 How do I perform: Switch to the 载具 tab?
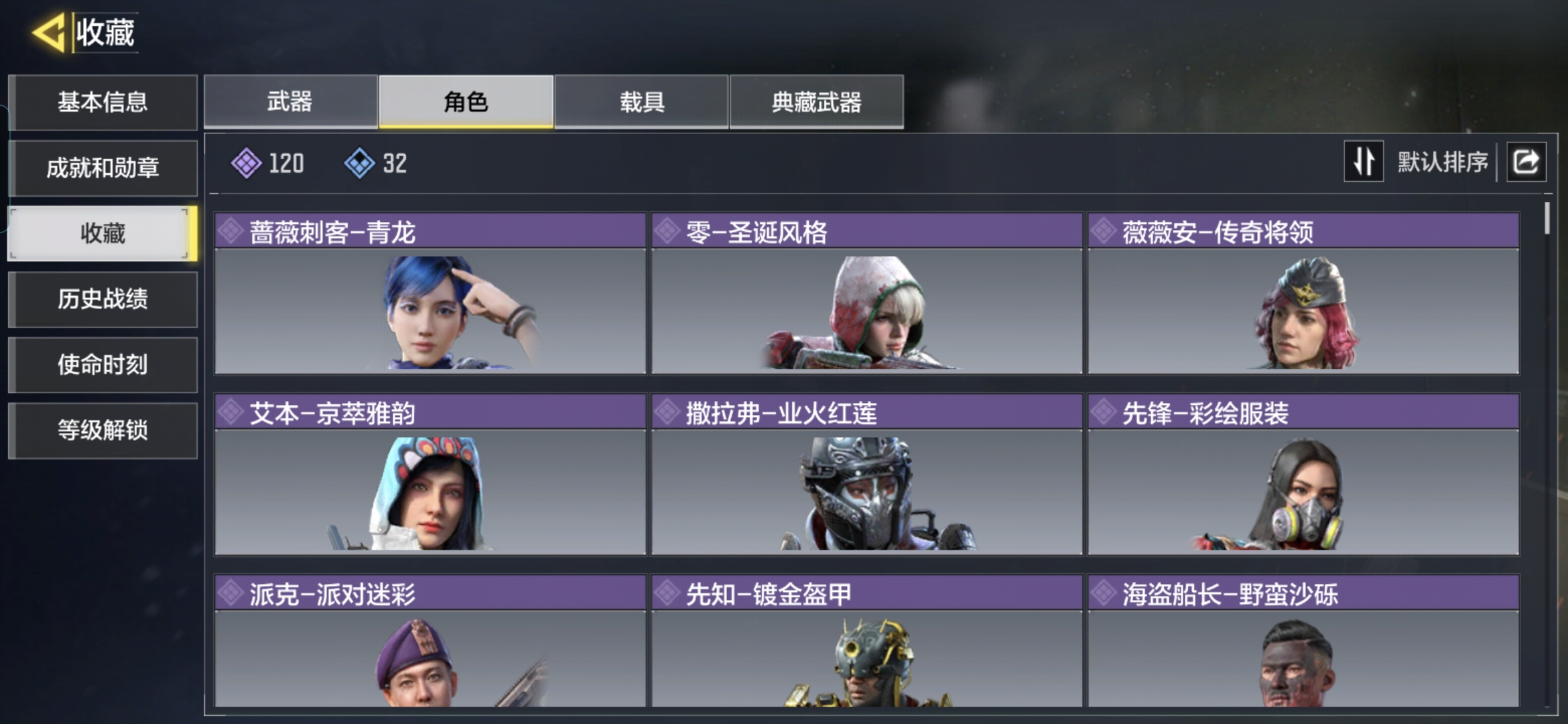[642, 101]
